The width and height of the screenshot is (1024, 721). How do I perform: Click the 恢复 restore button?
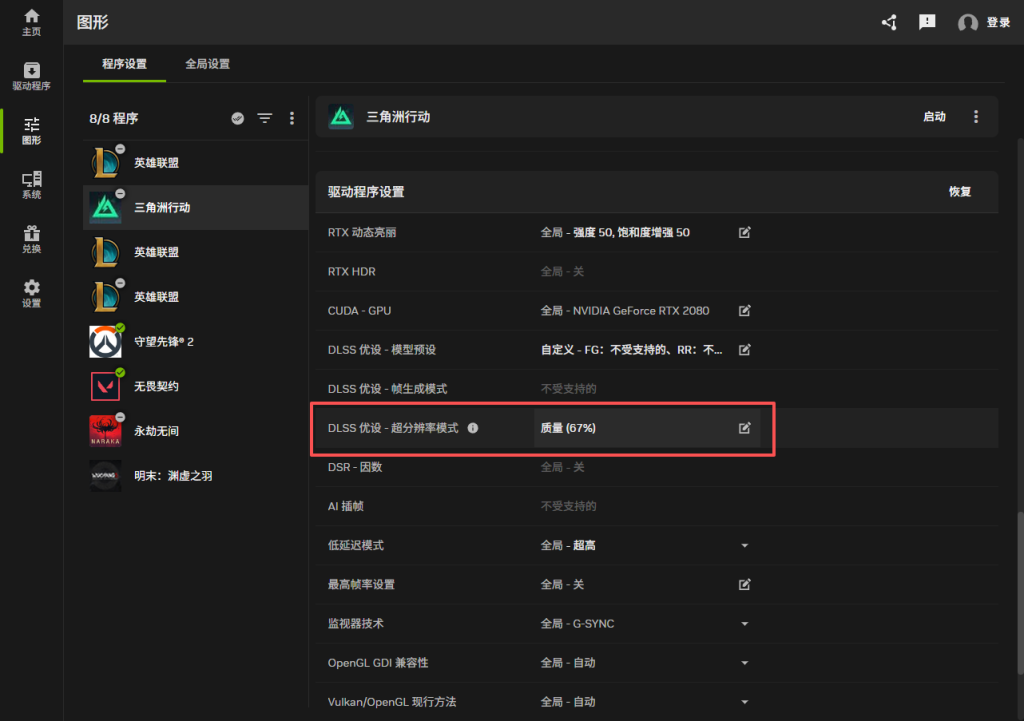[x=959, y=192]
